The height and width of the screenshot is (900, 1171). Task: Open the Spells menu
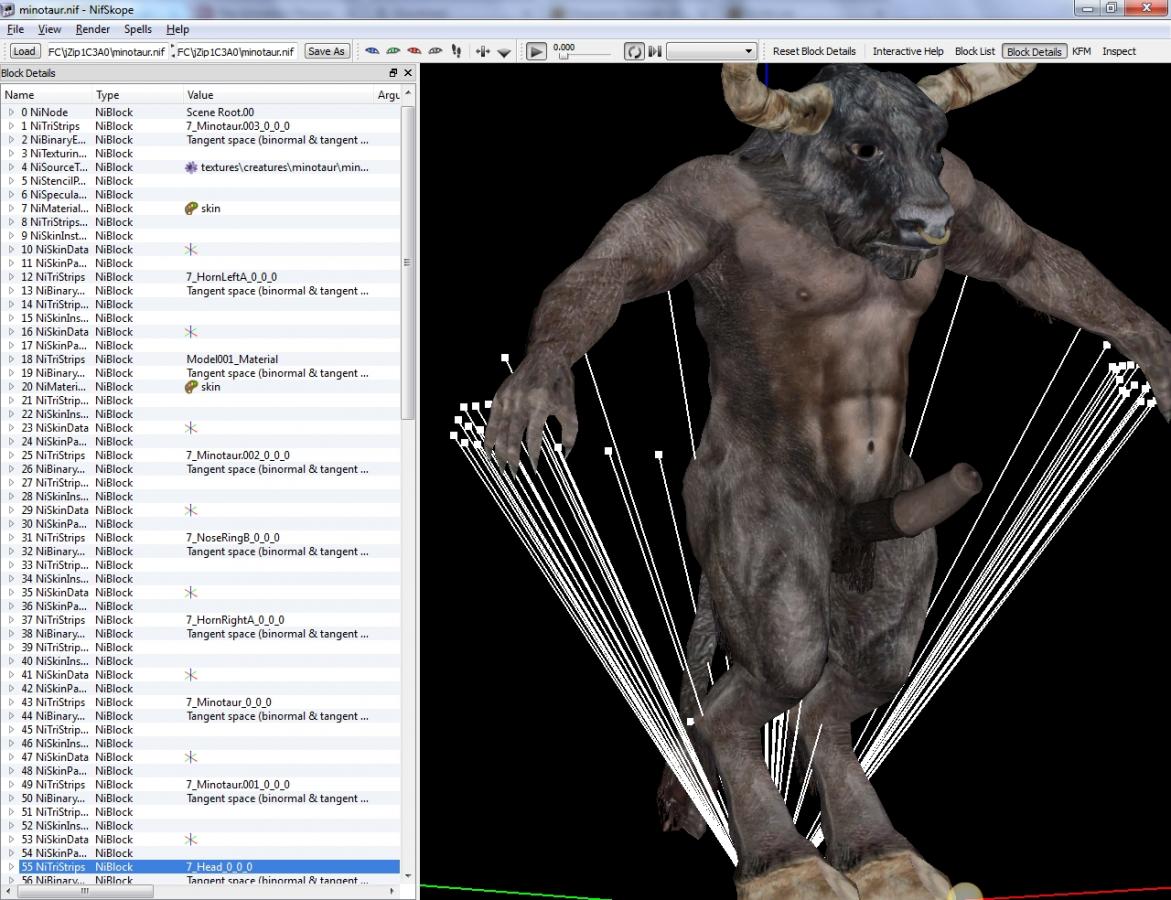coord(137,29)
